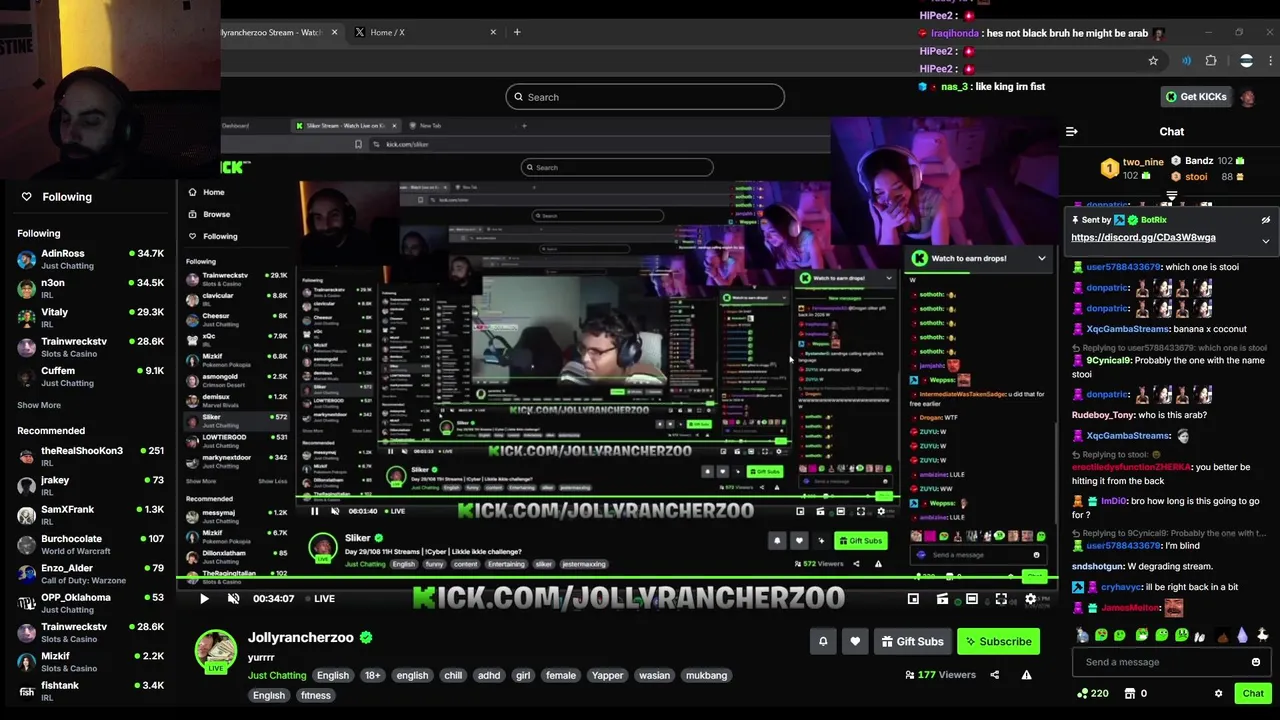Open the browser profile icon
1280x720 pixels.
point(1246,61)
